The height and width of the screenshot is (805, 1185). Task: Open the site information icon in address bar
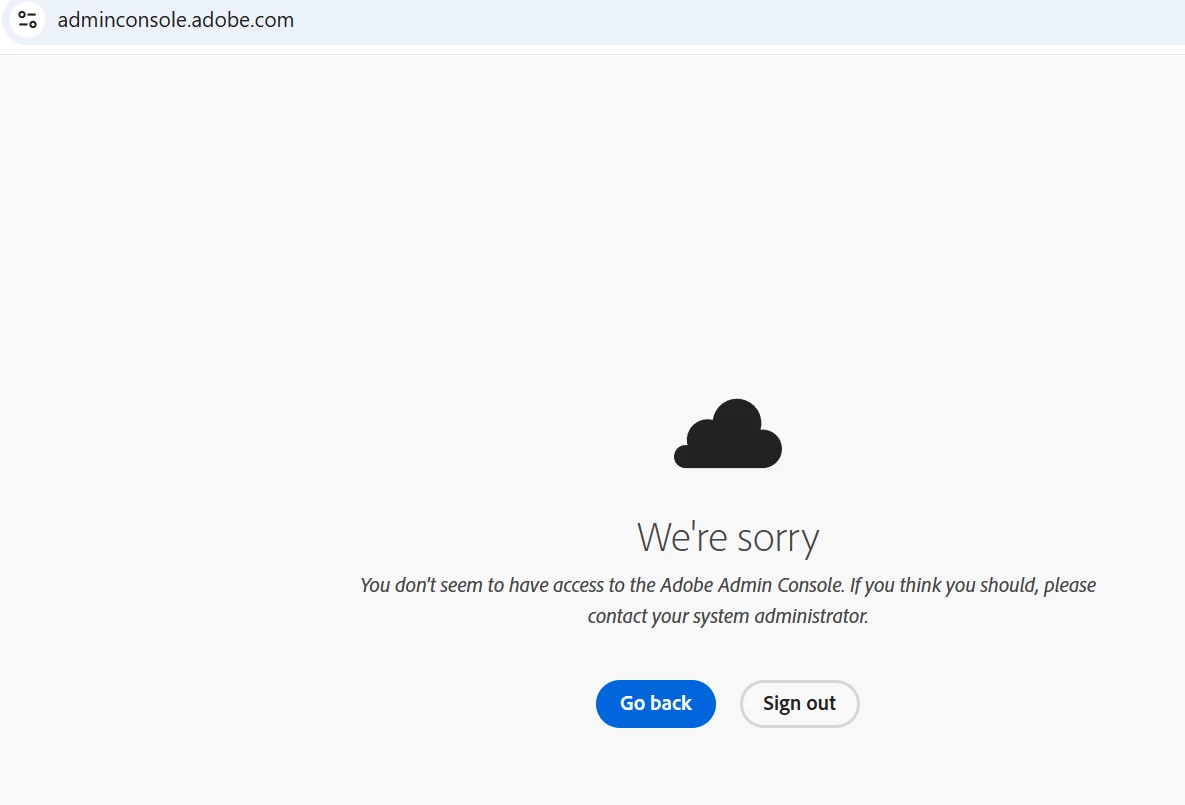(x=27, y=19)
